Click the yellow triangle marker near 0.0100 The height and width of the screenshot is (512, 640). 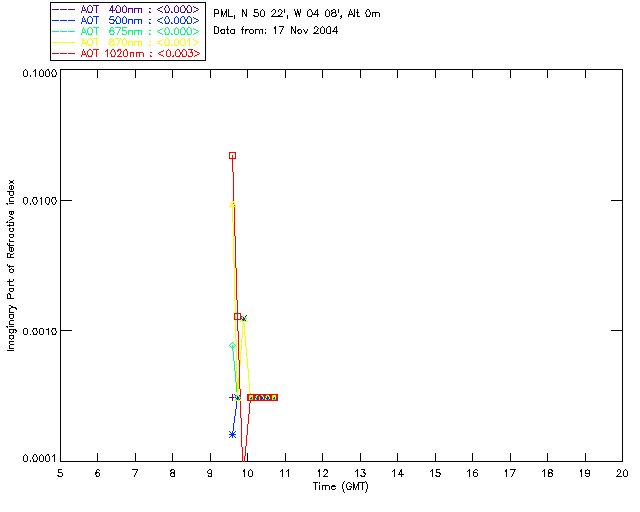coord(232,204)
